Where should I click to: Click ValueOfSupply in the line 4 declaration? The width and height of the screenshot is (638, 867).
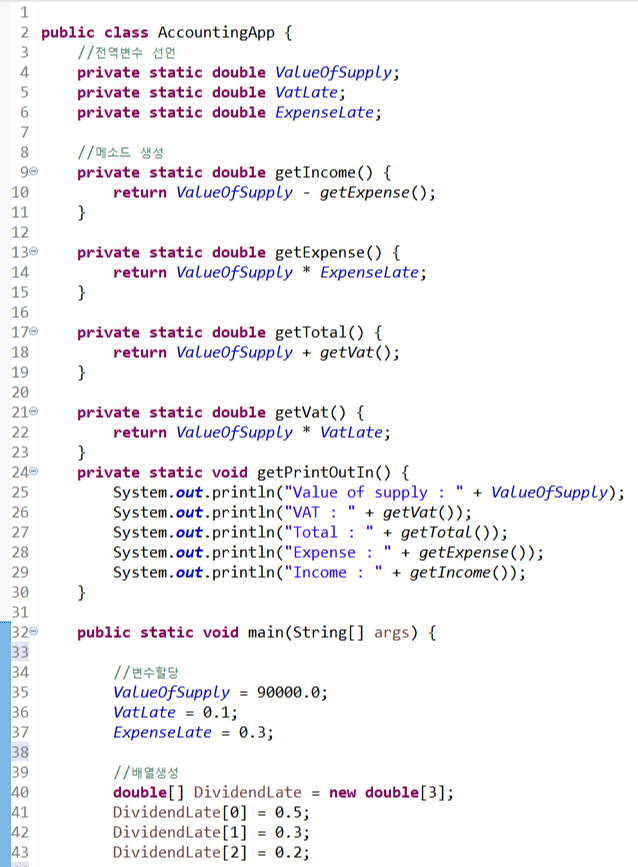click(333, 72)
